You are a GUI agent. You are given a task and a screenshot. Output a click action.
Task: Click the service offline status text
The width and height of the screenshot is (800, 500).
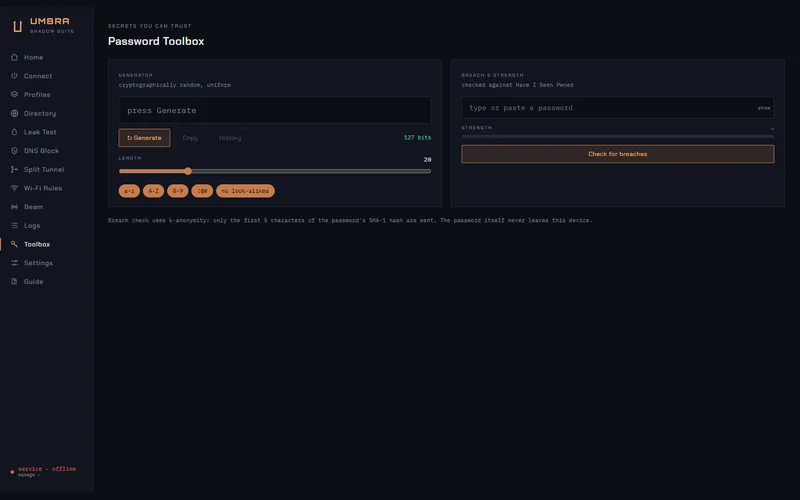tap(47, 468)
